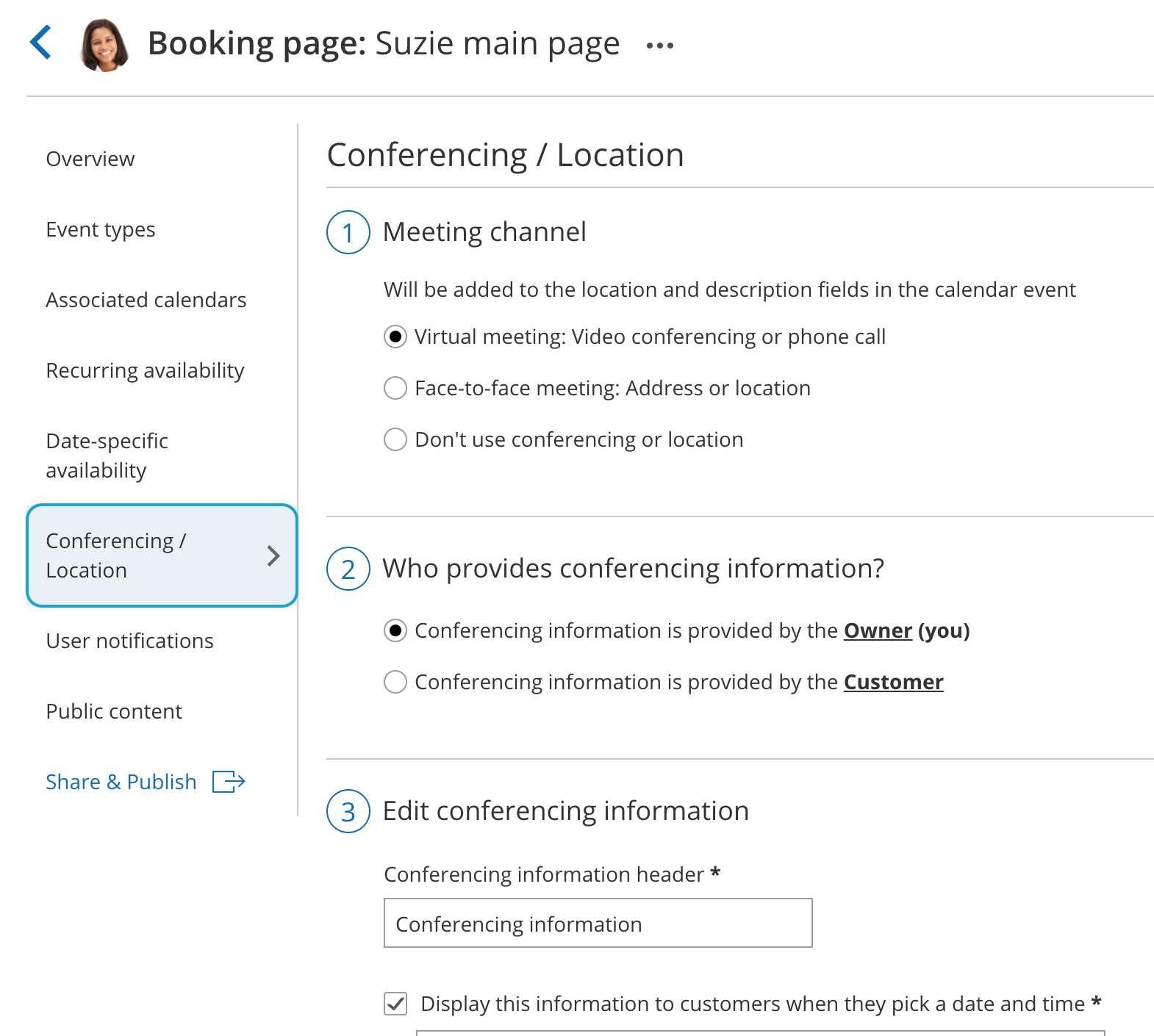Click the Share & Publish export icon
The width and height of the screenshot is (1154, 1036).
tap(229, 782)
